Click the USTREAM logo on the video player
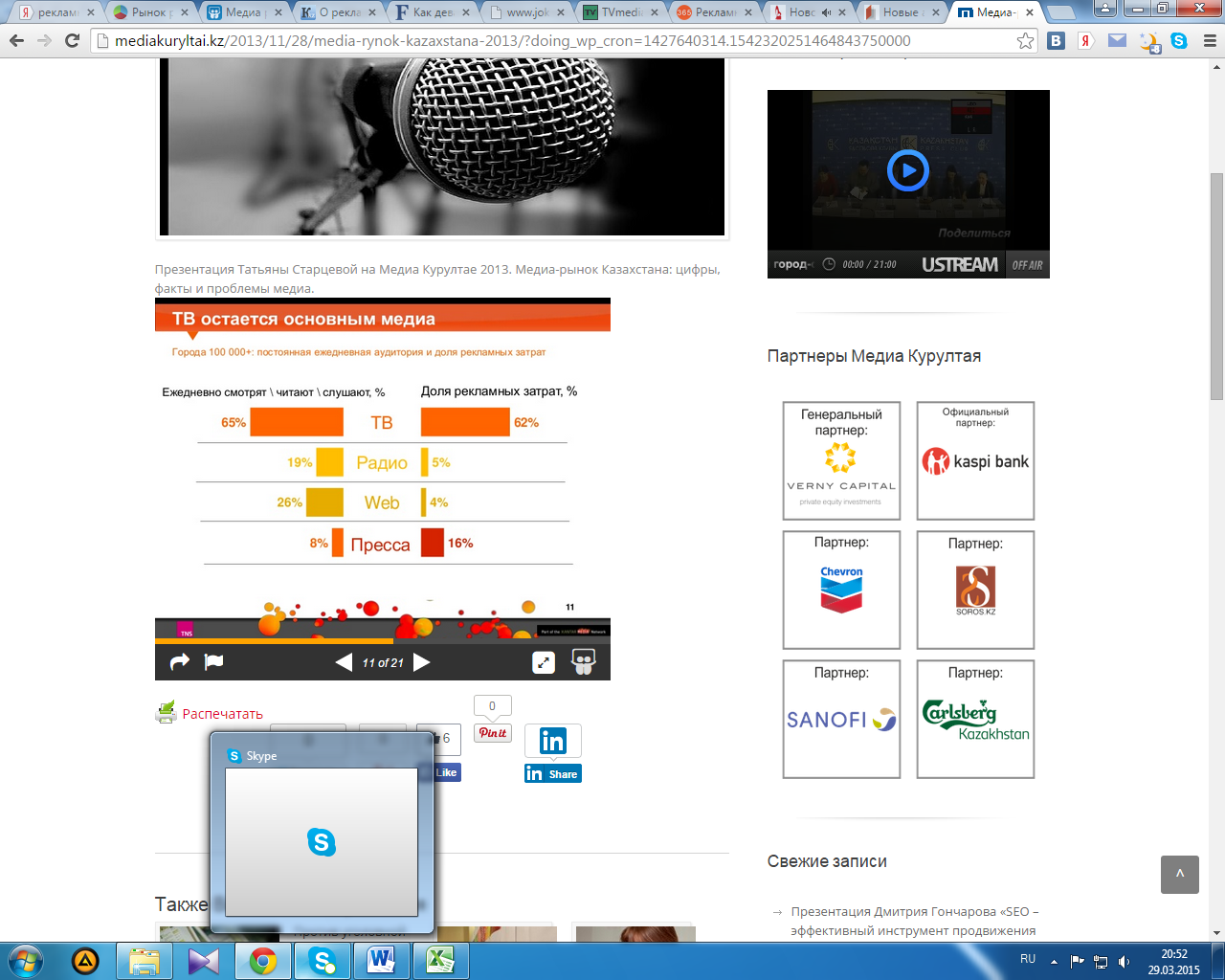Image resolution: width=1225 pixels, height=980 pixels. pos(960,265)
